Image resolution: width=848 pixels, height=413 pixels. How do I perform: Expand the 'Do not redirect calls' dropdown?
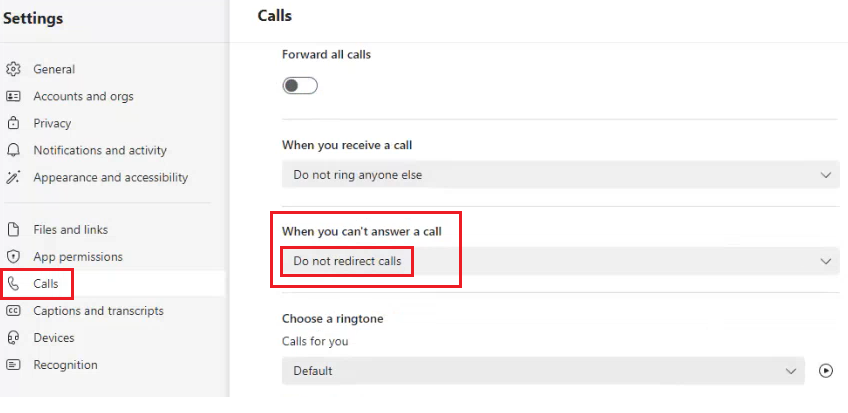[x=559, y=261]
